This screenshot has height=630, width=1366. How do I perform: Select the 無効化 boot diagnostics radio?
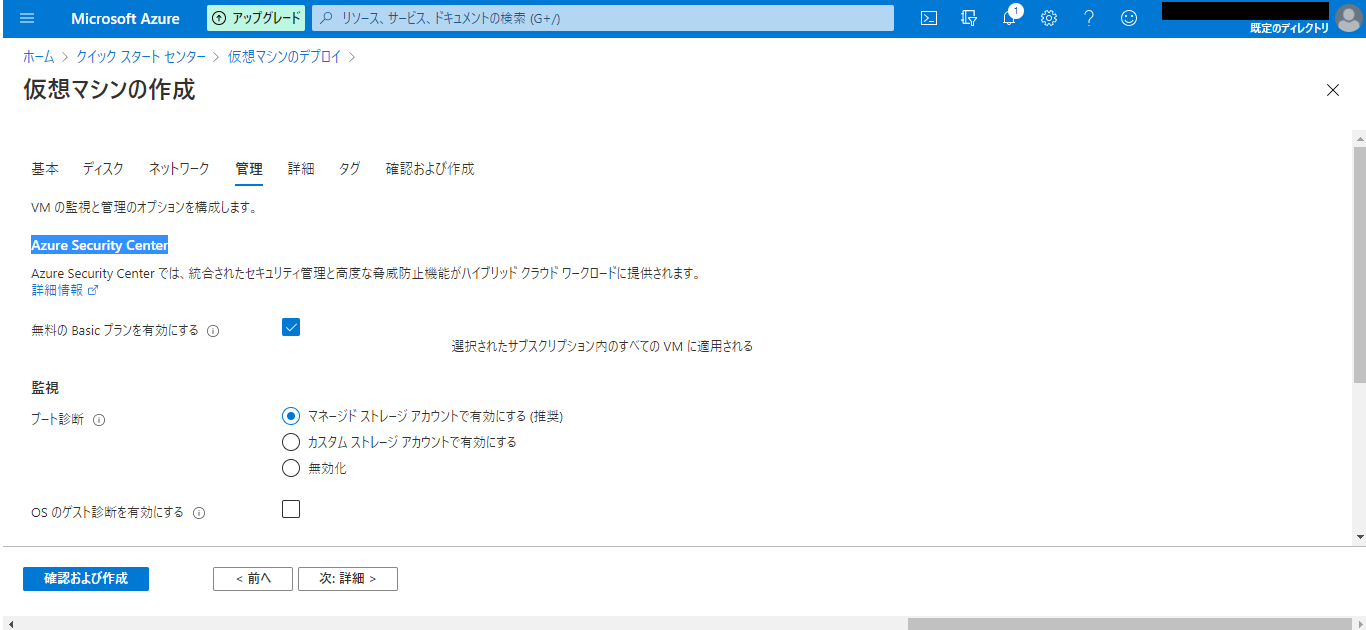click(291, 468)
